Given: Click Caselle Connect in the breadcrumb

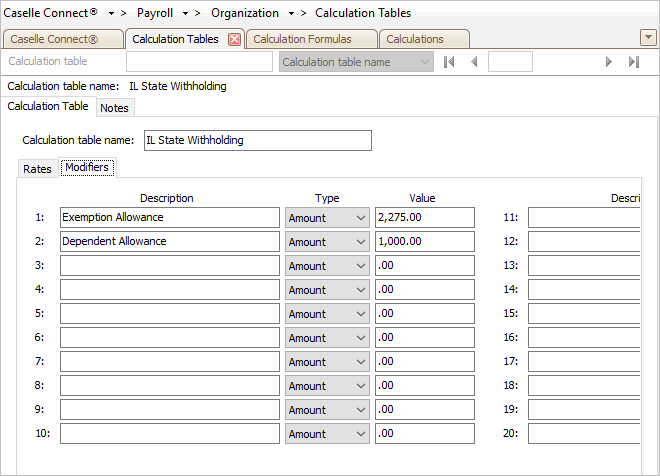Looking at the screenshot, I should pos(51,13).
